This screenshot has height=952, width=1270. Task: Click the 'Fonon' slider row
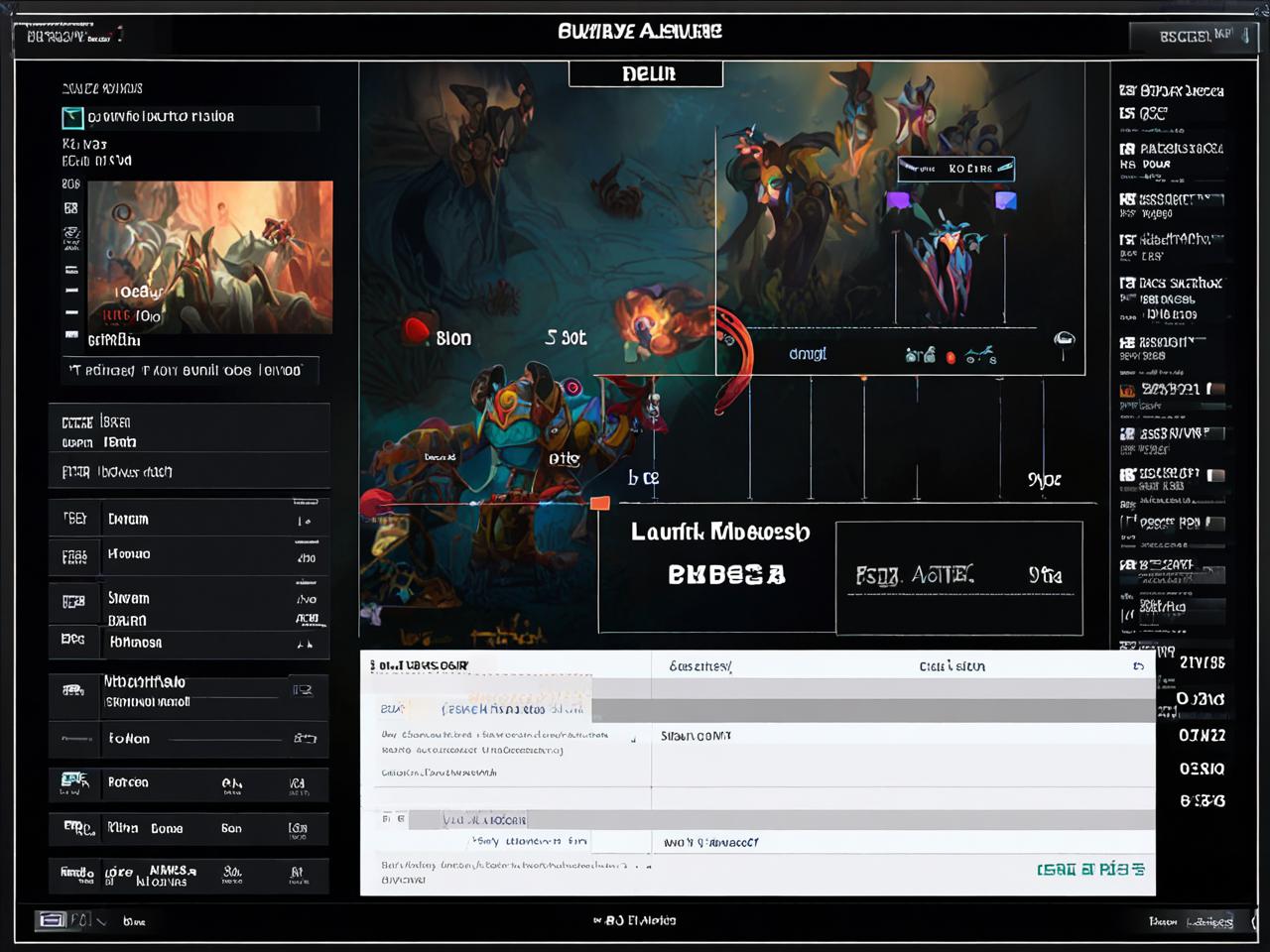pyautogui.click(x=190, y=739)
